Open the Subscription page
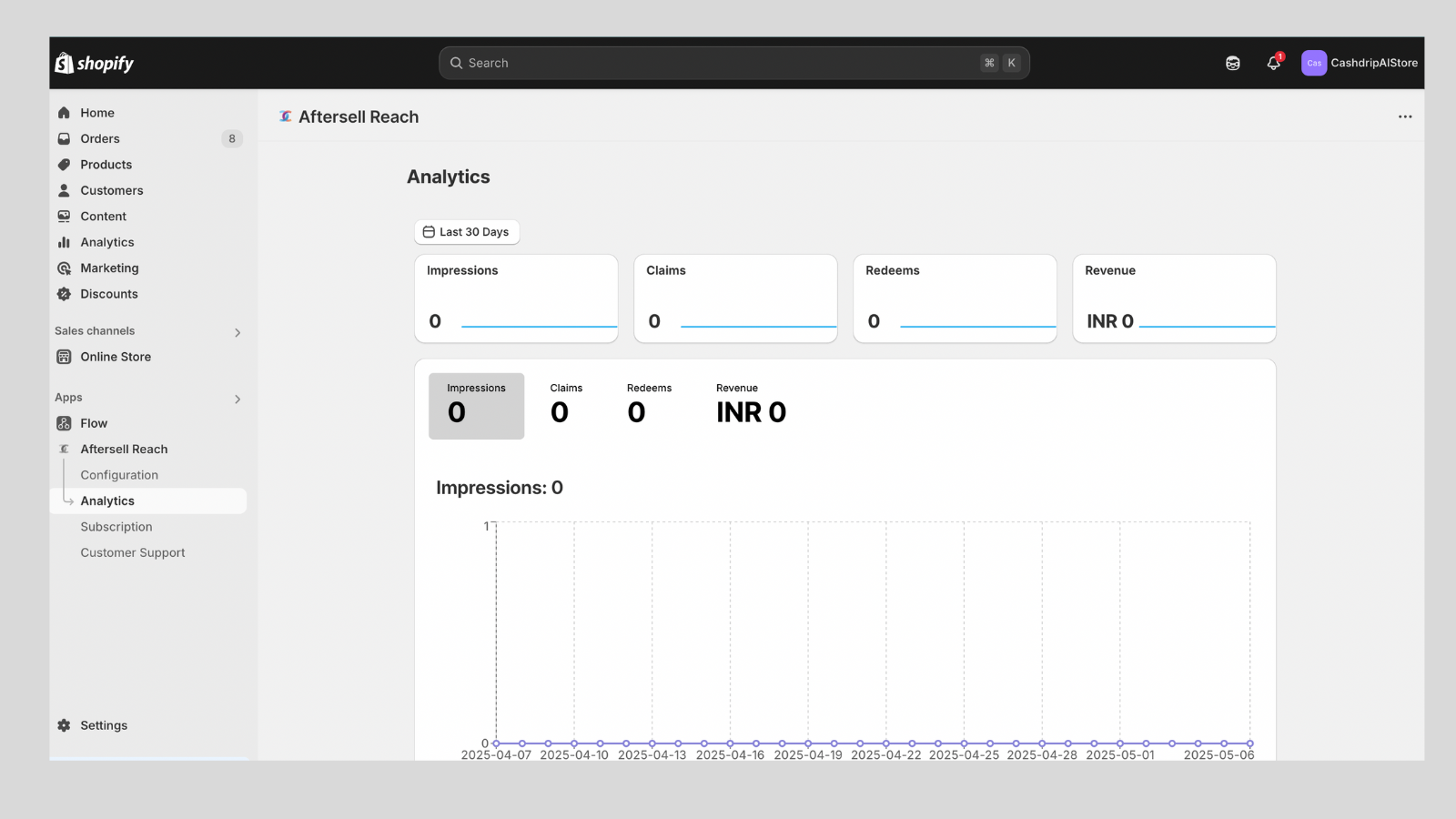This screenshot has height=819, width=1456. coord(116,527)
